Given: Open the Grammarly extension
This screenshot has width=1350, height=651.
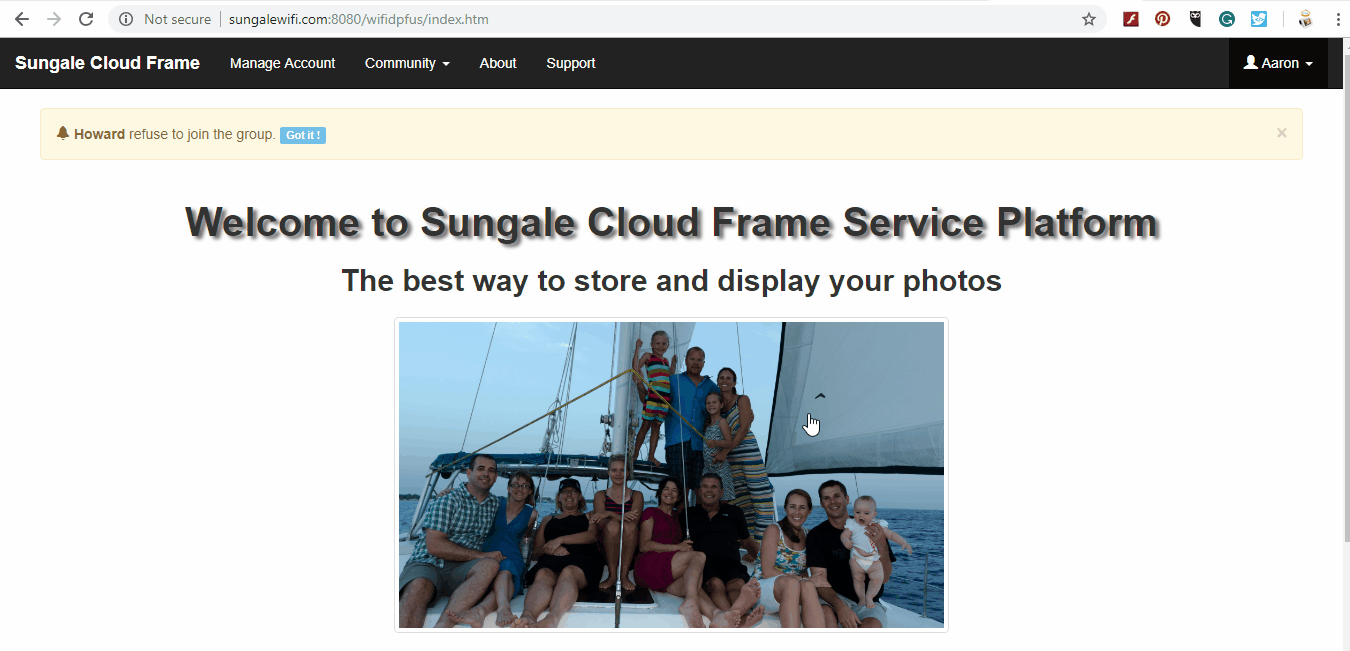Looking at the screenshot, I should coord(1227,18).
